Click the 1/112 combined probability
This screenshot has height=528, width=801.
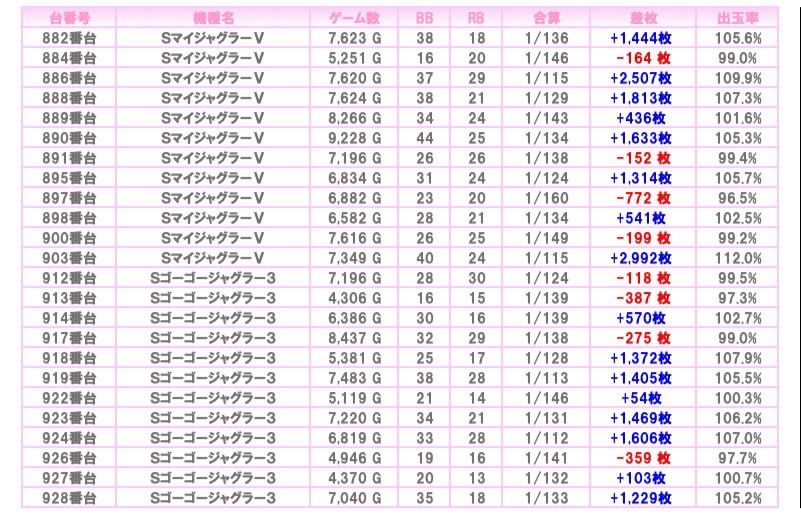point(547,438)
